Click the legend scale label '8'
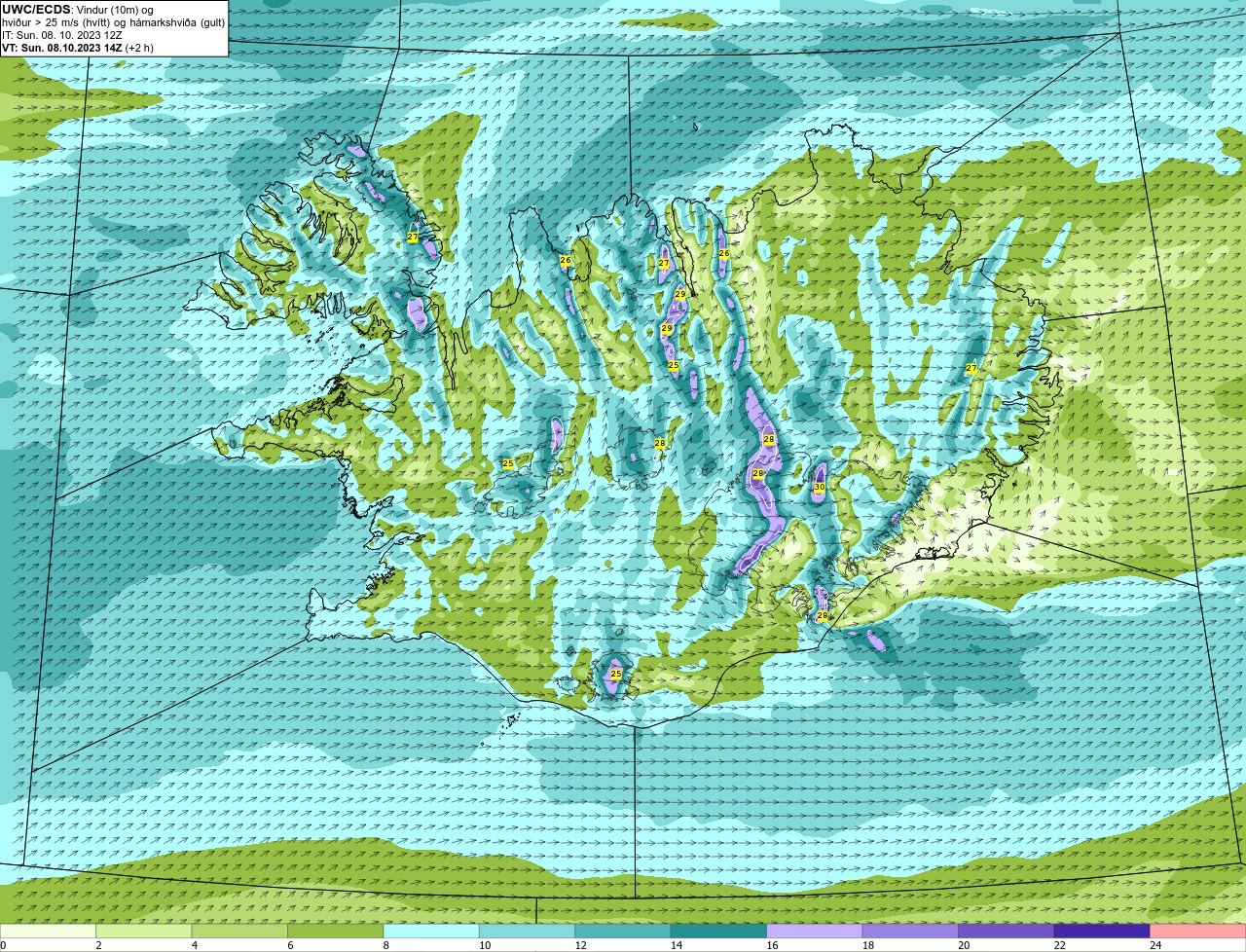Viewport: 1246px width, 952px height. 386,944
